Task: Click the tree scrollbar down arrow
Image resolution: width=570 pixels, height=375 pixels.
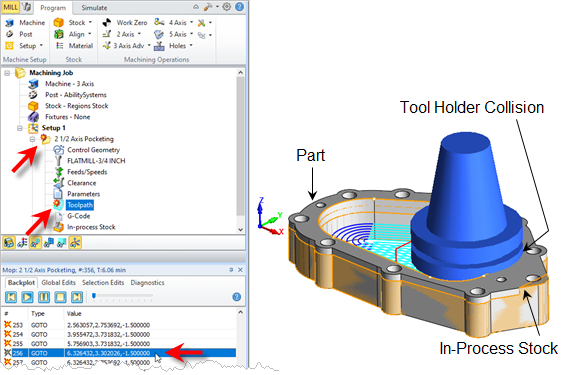Action: point(240,229)
